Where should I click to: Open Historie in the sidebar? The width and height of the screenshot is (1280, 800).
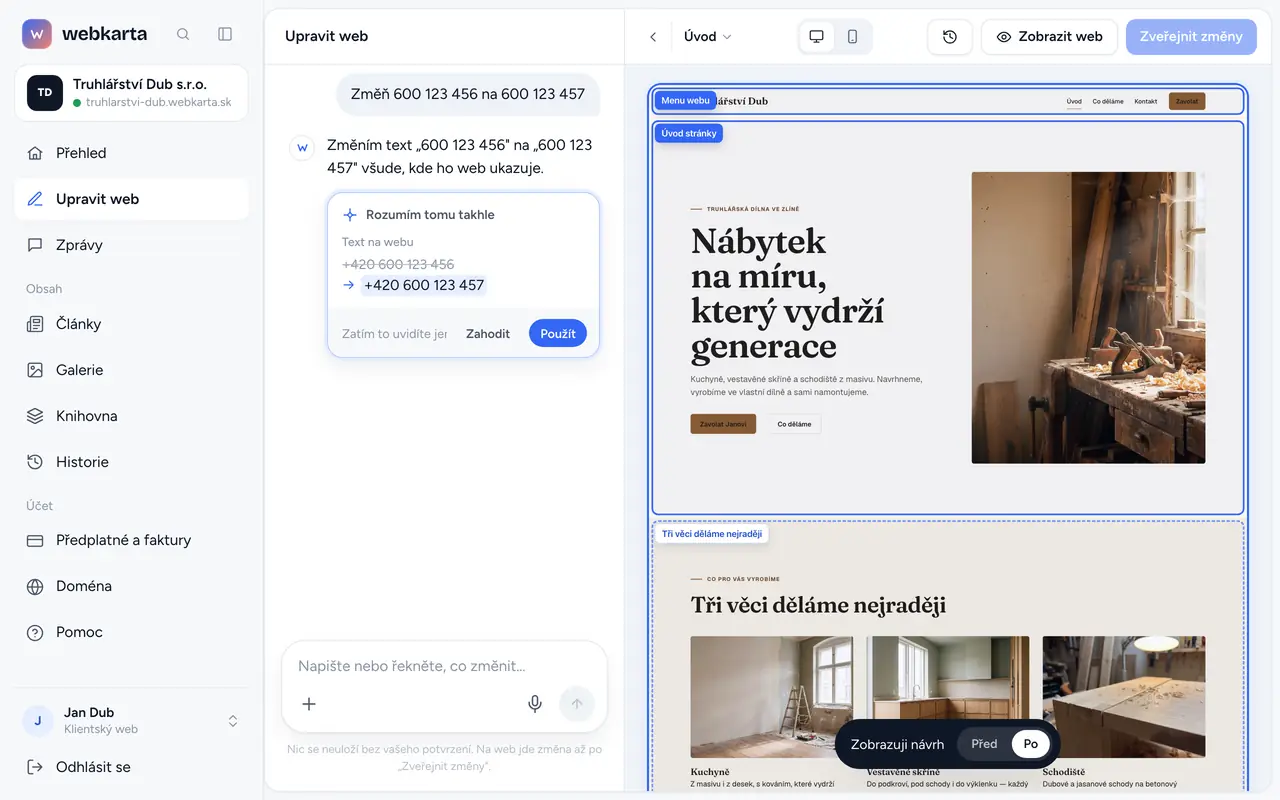131,462
